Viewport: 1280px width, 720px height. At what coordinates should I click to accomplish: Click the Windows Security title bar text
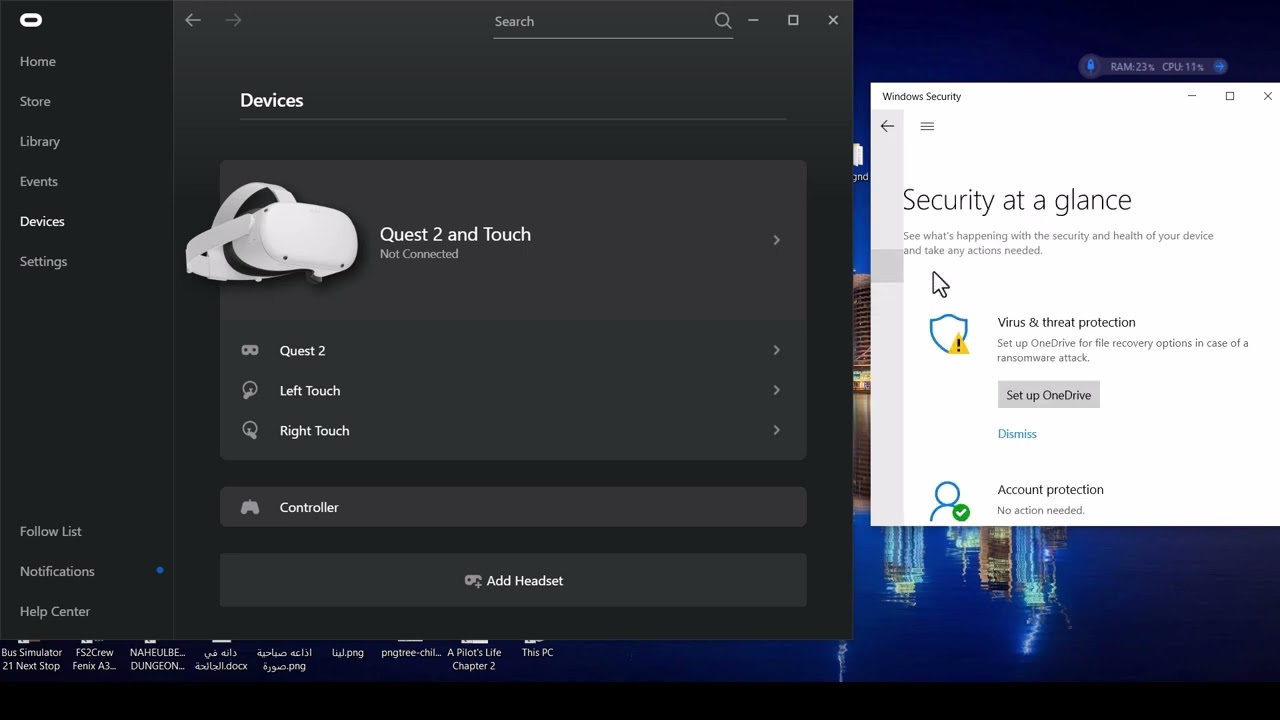pos(921,96)
